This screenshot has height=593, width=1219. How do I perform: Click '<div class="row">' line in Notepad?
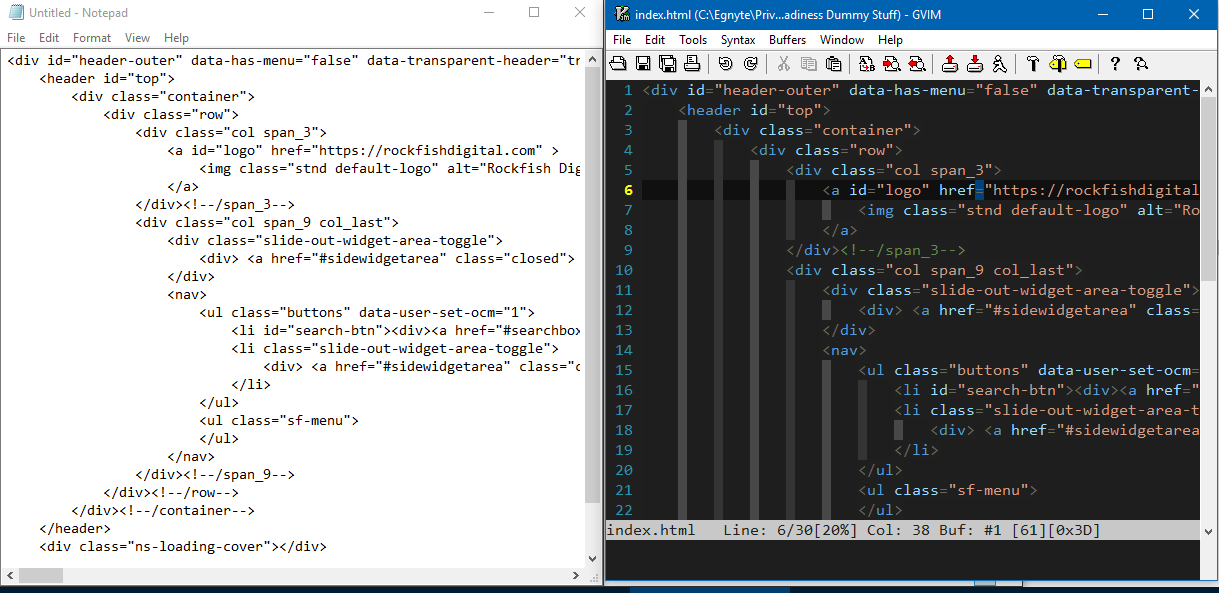[x=171, y=114]
